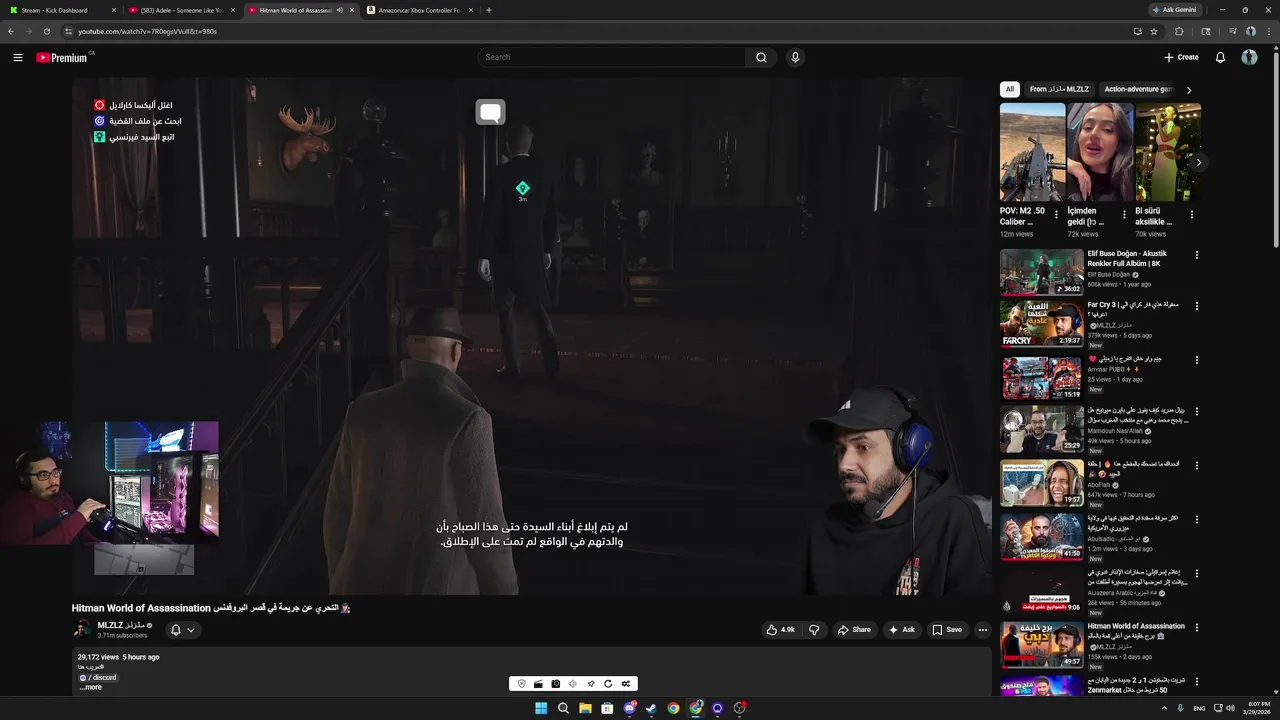Open the notification bell dropdown for MLZLZ

[x=182, y=630]
